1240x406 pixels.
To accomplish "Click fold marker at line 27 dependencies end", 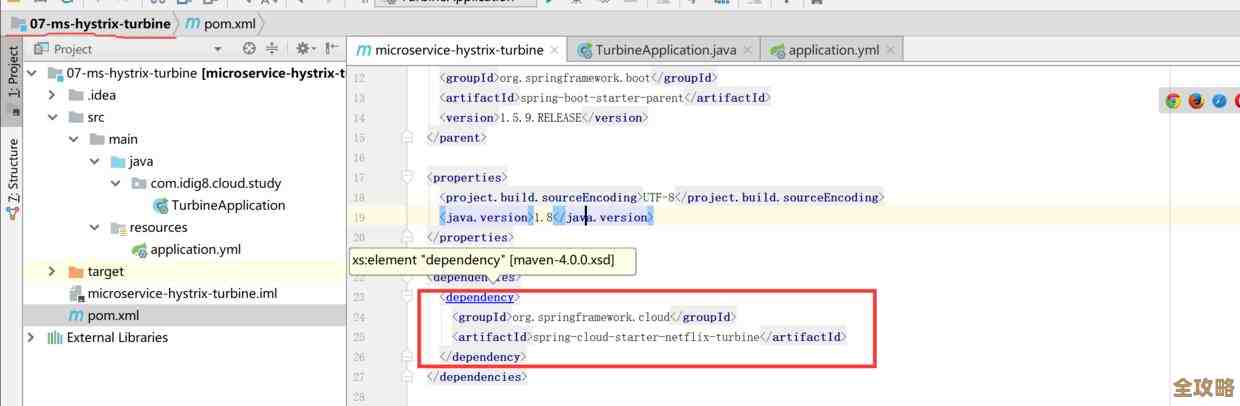I will pos(408,377).
